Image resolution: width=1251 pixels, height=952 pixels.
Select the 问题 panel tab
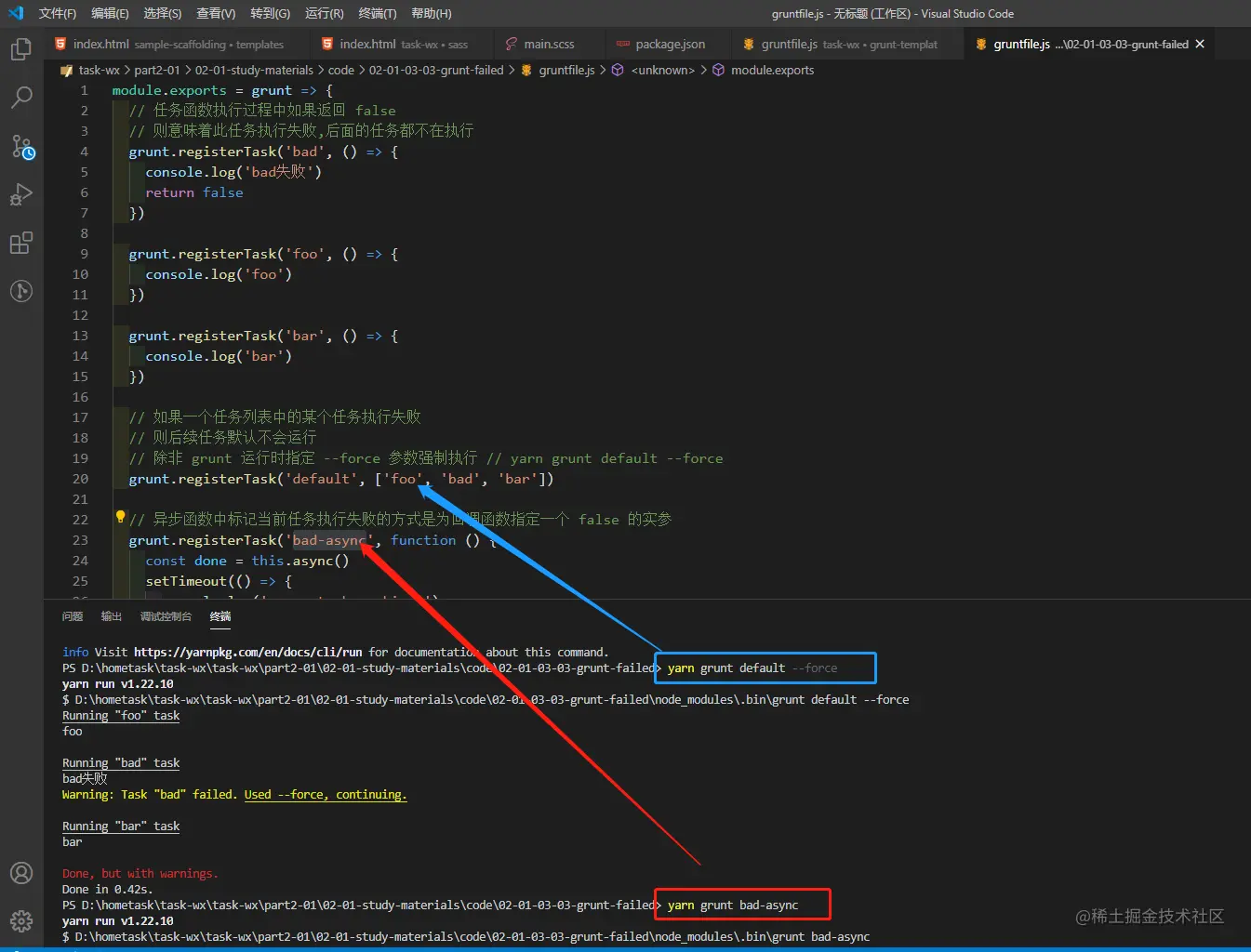73,616
